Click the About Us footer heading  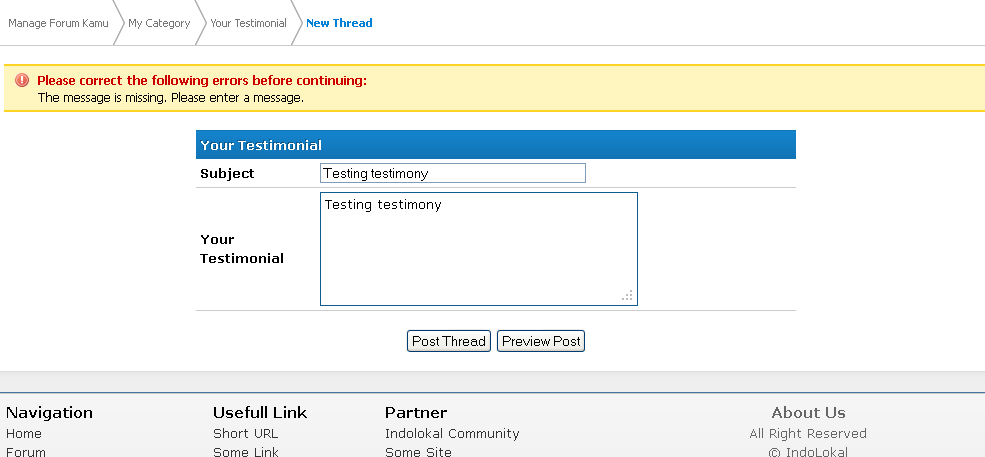pos(808,413)
